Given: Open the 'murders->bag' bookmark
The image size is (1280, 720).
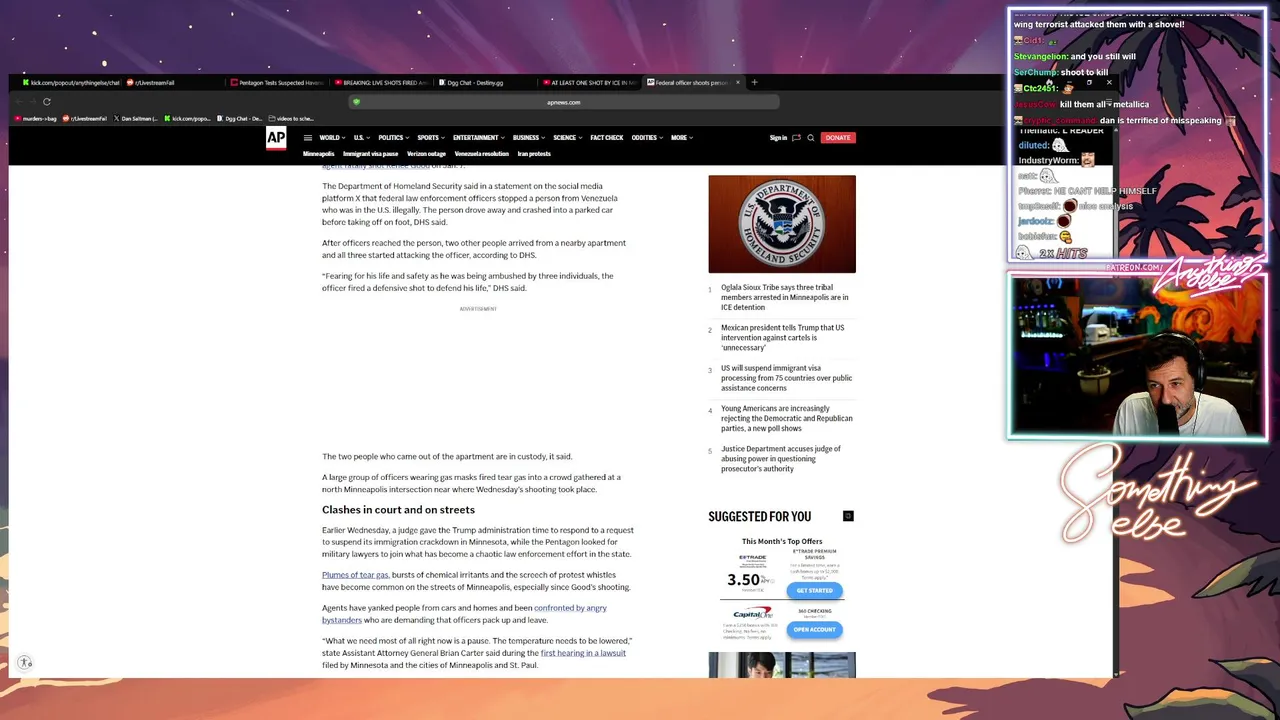Looking at the screenshot, I should (35, 118).
